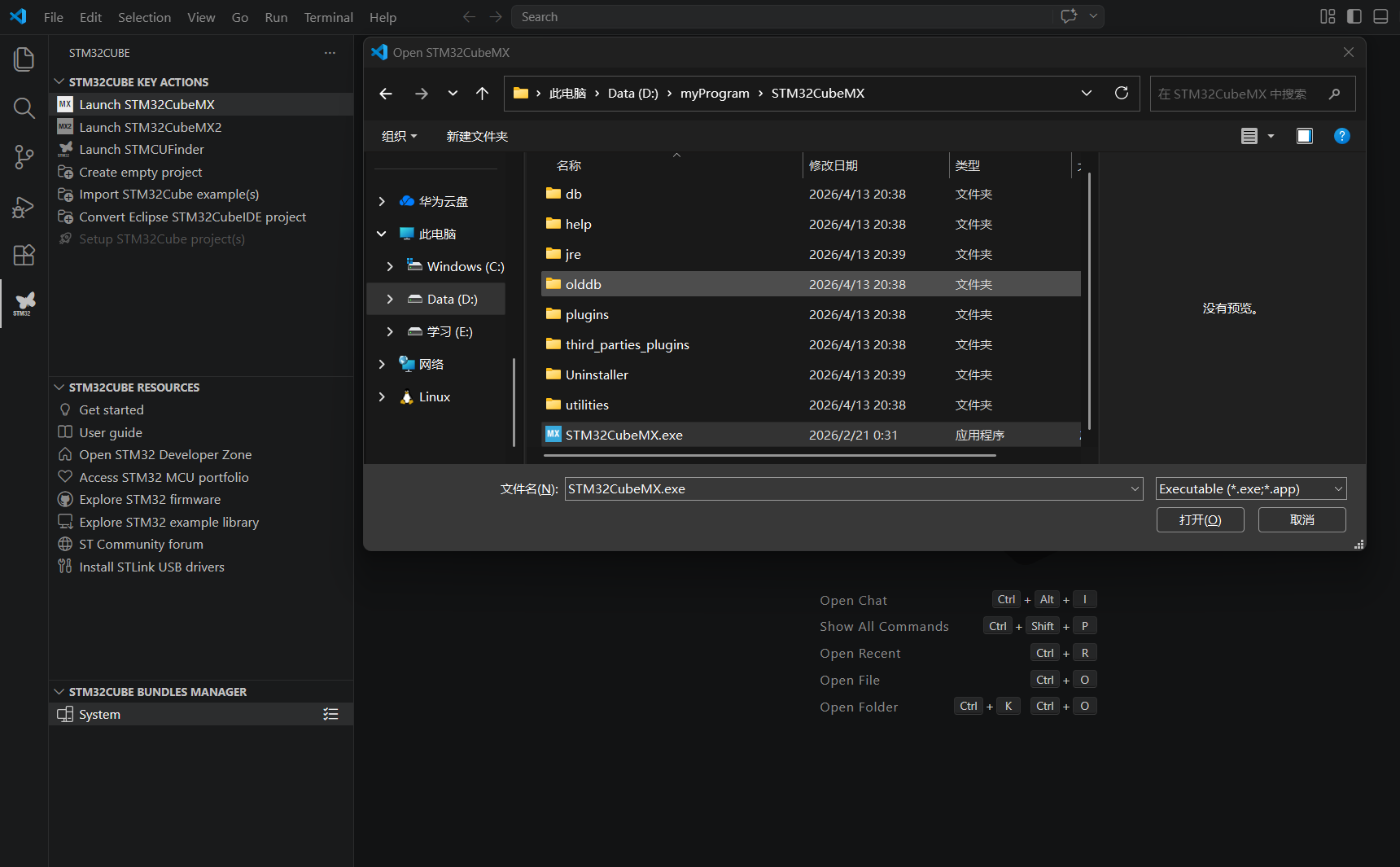1400x867 pixels.
Task: Select the STM32CubeMX.exe file
Action: point(812,435)
